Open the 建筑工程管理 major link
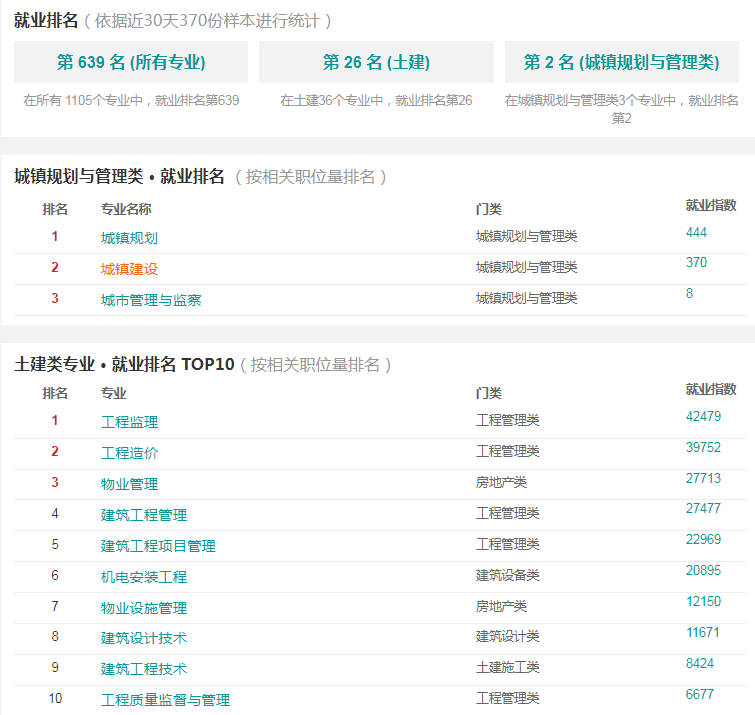755x715 pixels. click(143, 515)
